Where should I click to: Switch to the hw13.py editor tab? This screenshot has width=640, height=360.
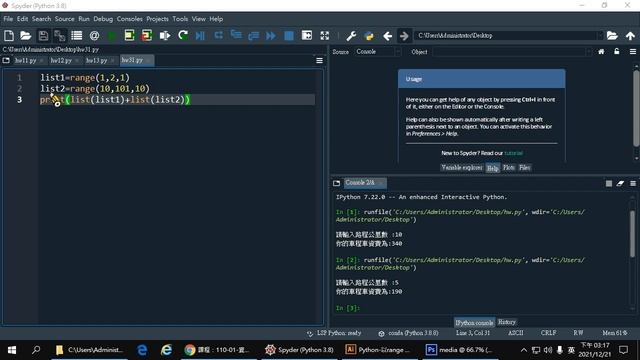96,60
